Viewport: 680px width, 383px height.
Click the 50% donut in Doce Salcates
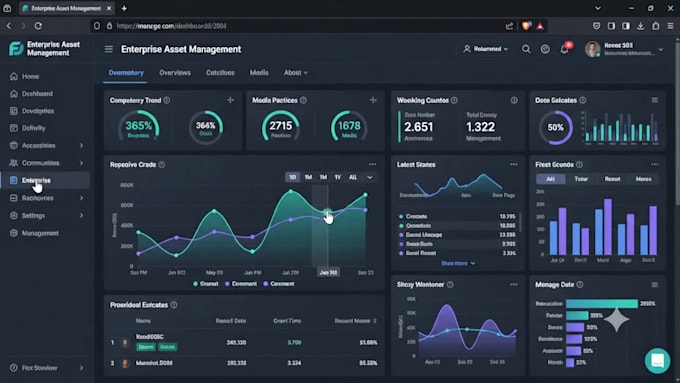[x=556, y=128]
